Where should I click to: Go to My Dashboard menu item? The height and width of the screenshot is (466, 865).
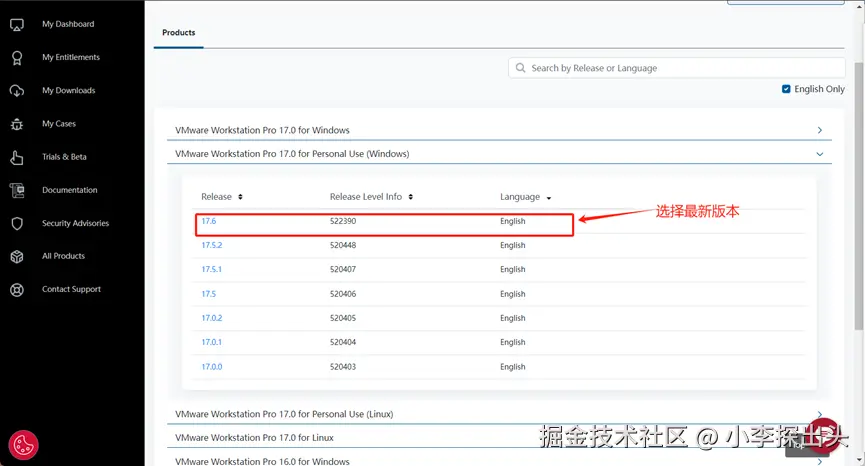tap(68, 24)
